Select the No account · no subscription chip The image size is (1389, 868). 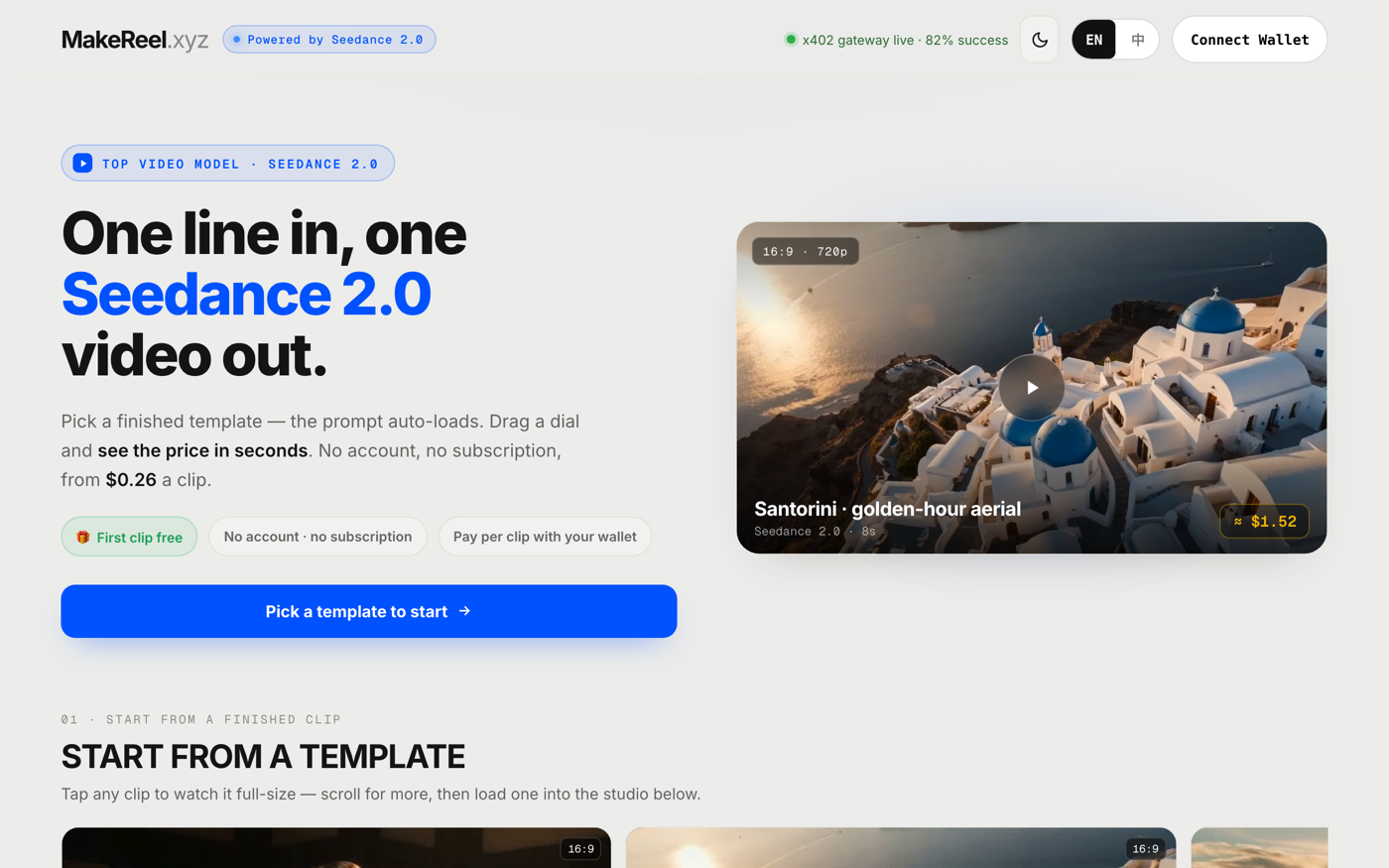coord(317,537)
